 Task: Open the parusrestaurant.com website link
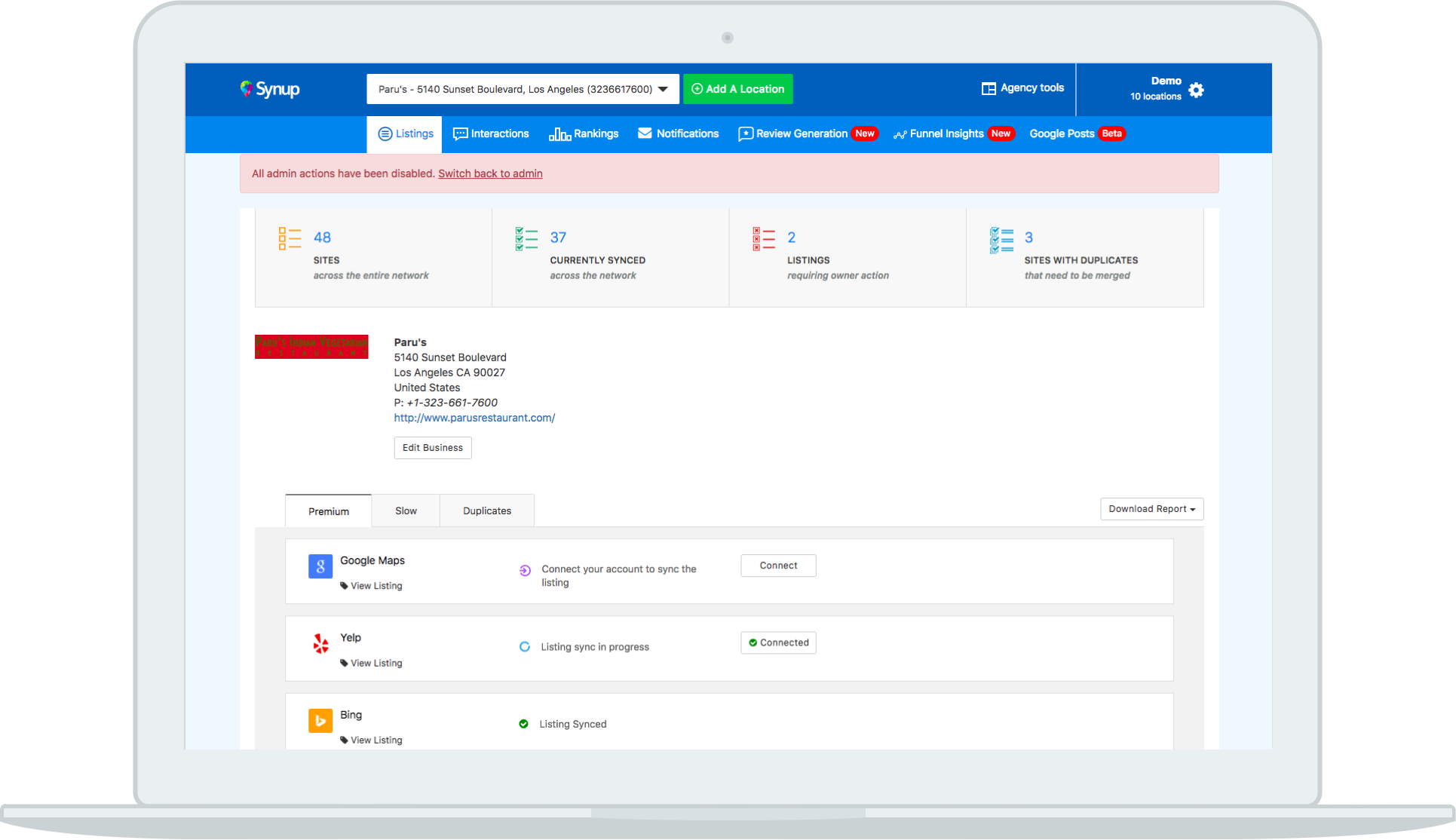point(474,418)
